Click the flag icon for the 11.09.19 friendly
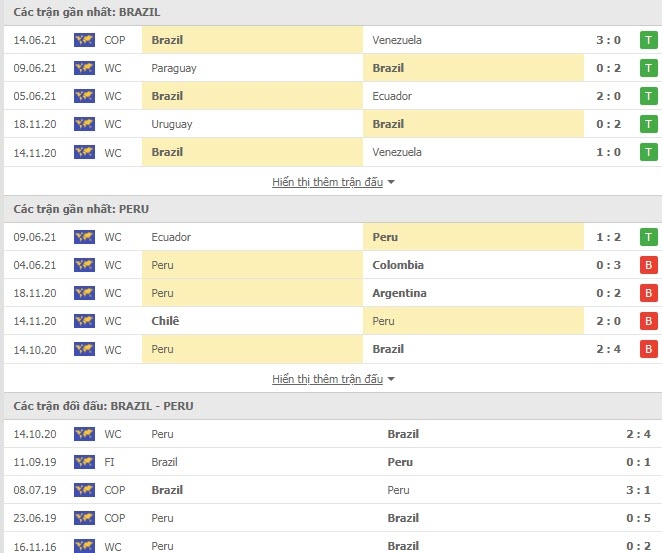The image size is (662, 553). point(84,462)
